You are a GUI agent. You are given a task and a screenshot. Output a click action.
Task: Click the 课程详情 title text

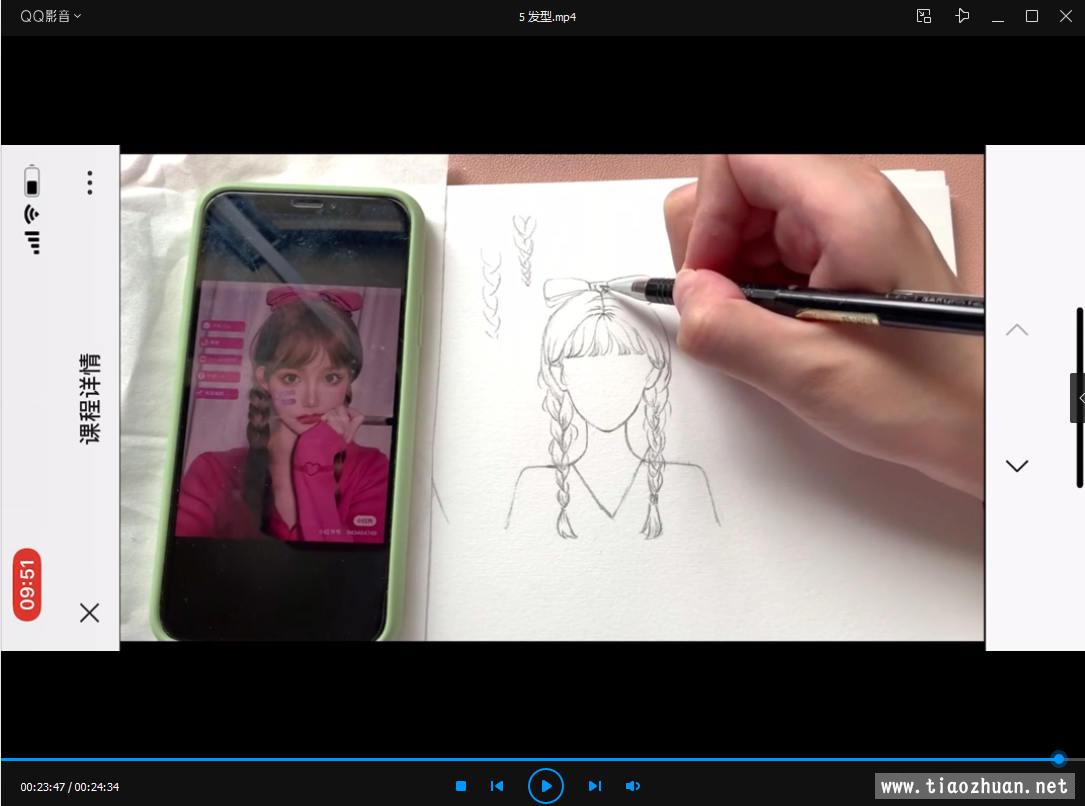89,398
